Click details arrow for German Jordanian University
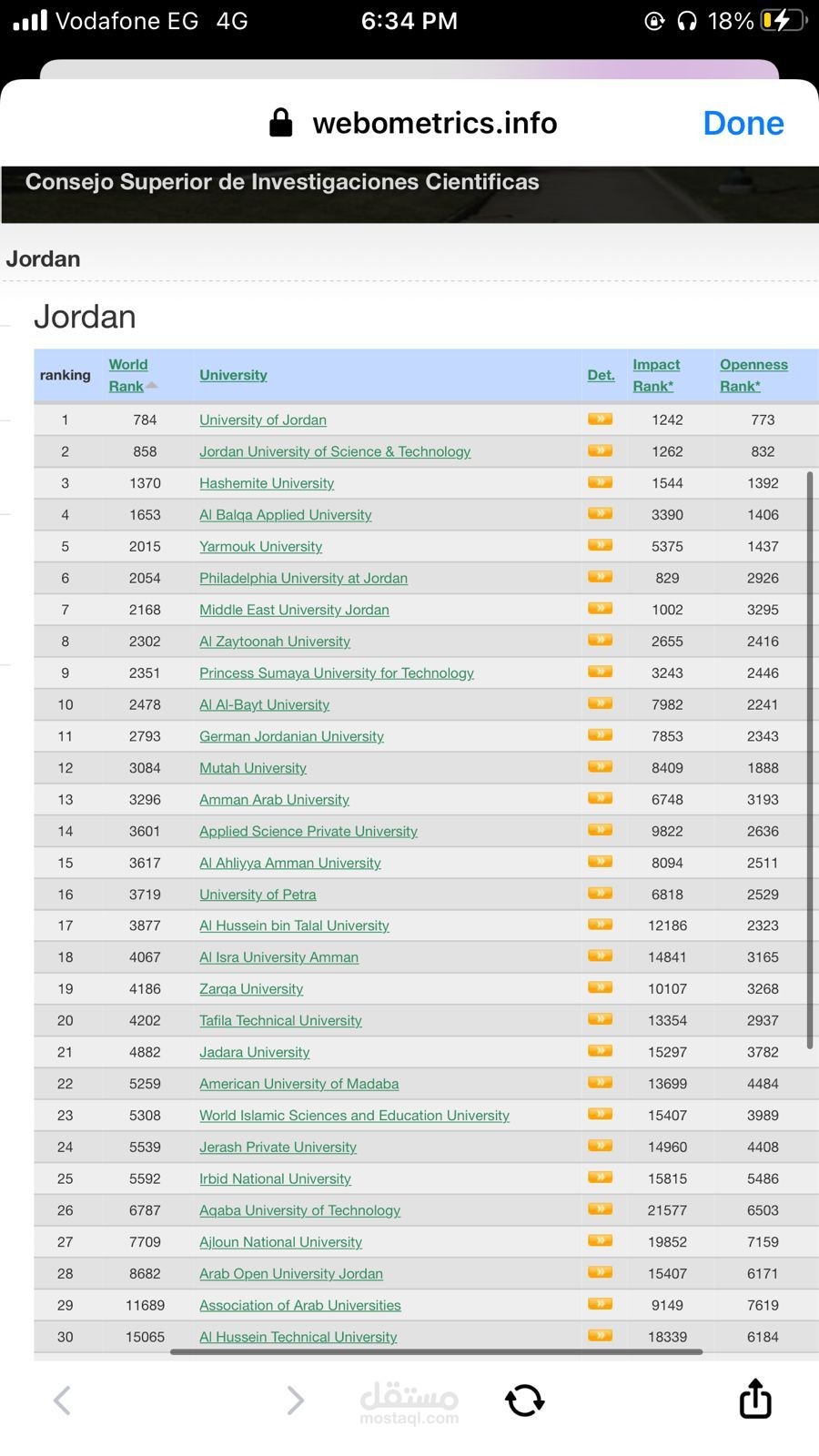Screen dimensions: 819x1456 pyautogui.click(x=600, y=734)
